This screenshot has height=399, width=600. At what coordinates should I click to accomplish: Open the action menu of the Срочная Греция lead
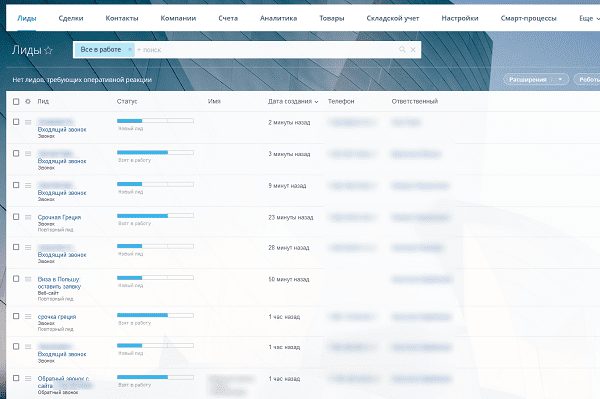pyautogui.click(x=28, y=217)
